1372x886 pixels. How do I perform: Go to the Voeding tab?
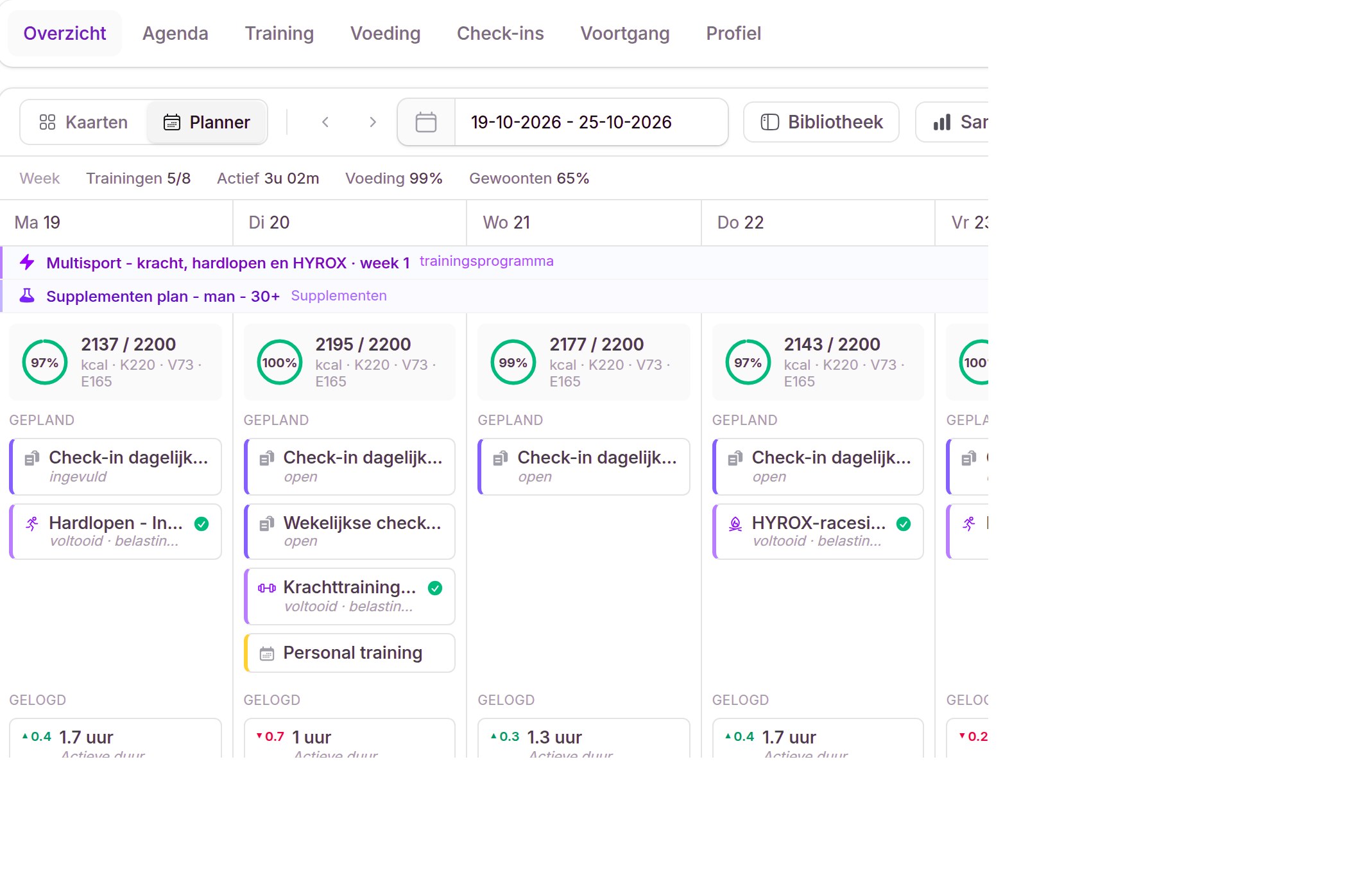pyautogui.click(x=385, y=33)
